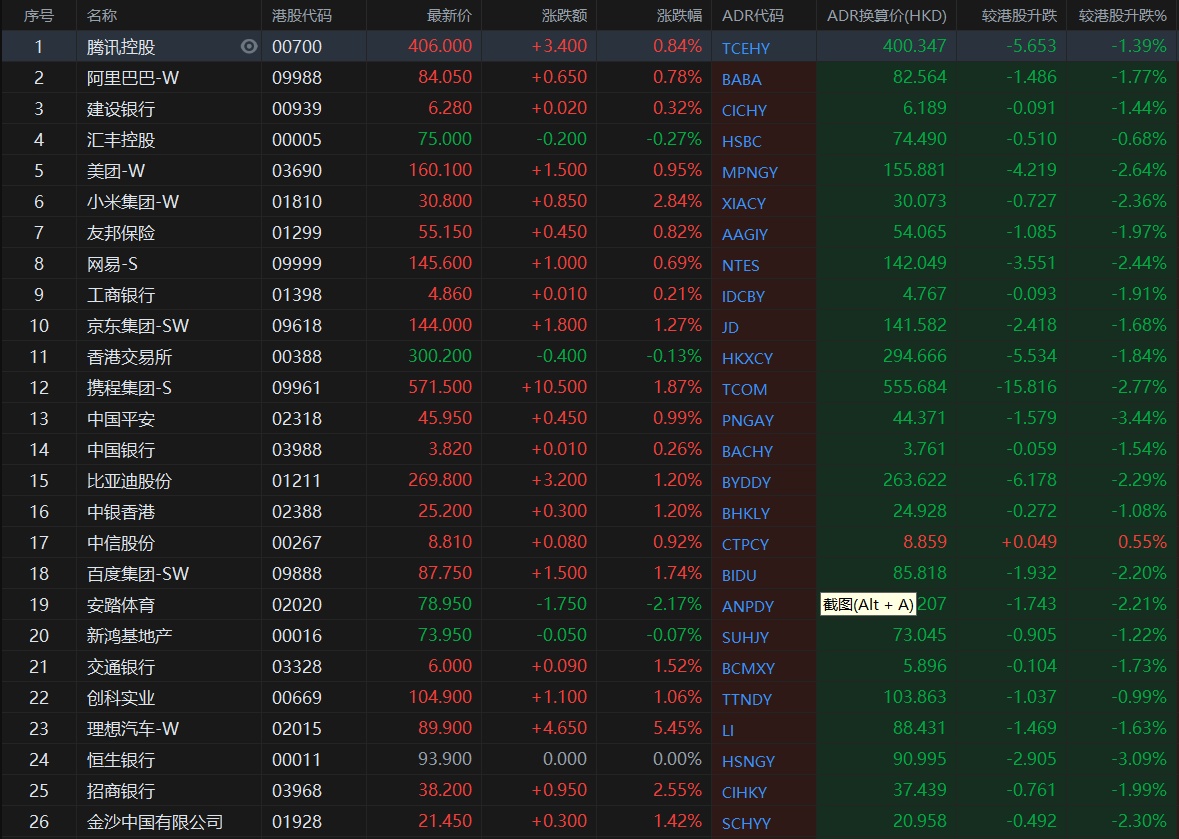Sort the table by 涨跌幅 header
Screen dimensions: 1179x839
[679, 16]
